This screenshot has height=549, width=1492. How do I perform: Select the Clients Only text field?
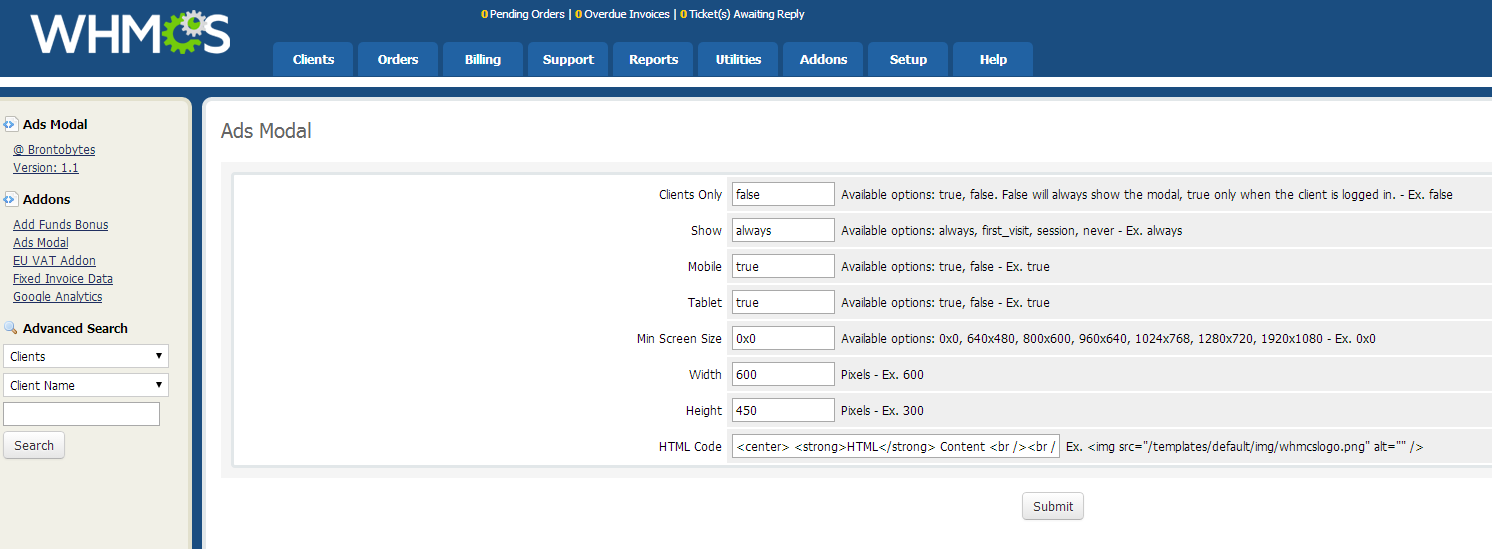783,195
